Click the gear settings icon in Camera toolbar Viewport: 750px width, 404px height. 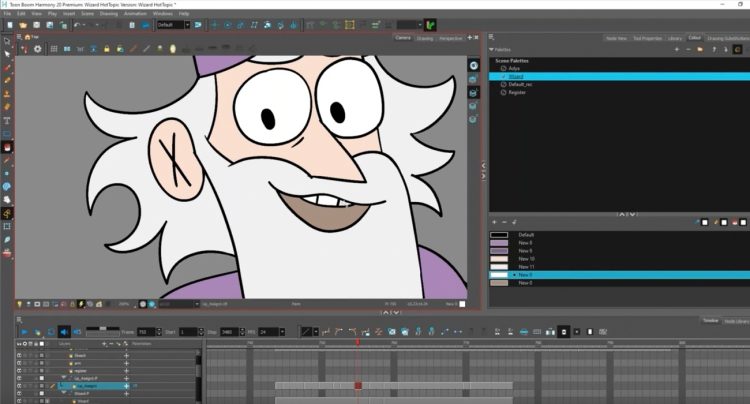coord(37,49)
